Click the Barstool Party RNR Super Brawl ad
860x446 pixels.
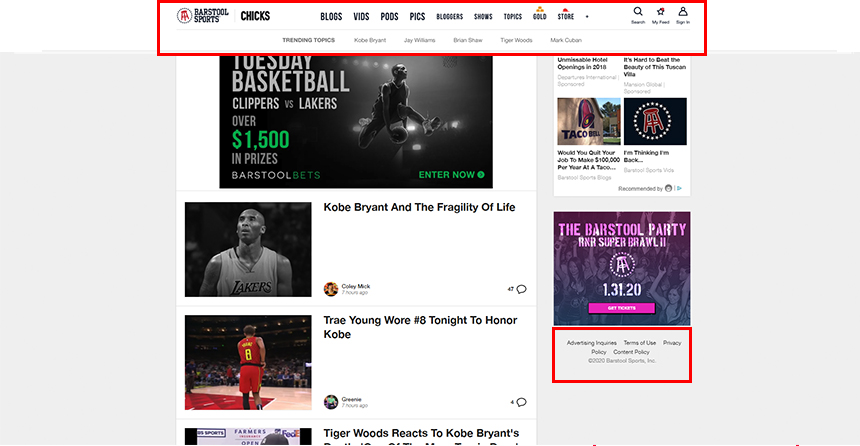tap(622, 268)
